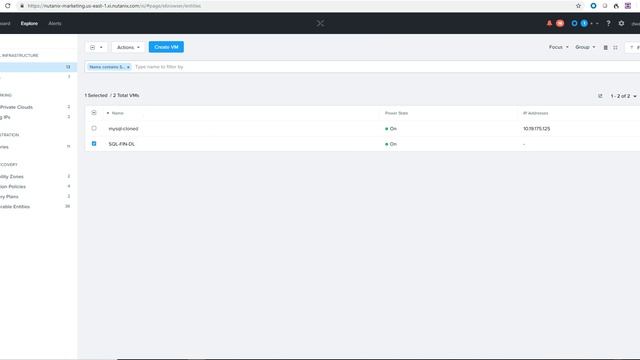This screenshot has height=360, width=640.
Task: Bookmark page with the star icon
Action: 578,6
